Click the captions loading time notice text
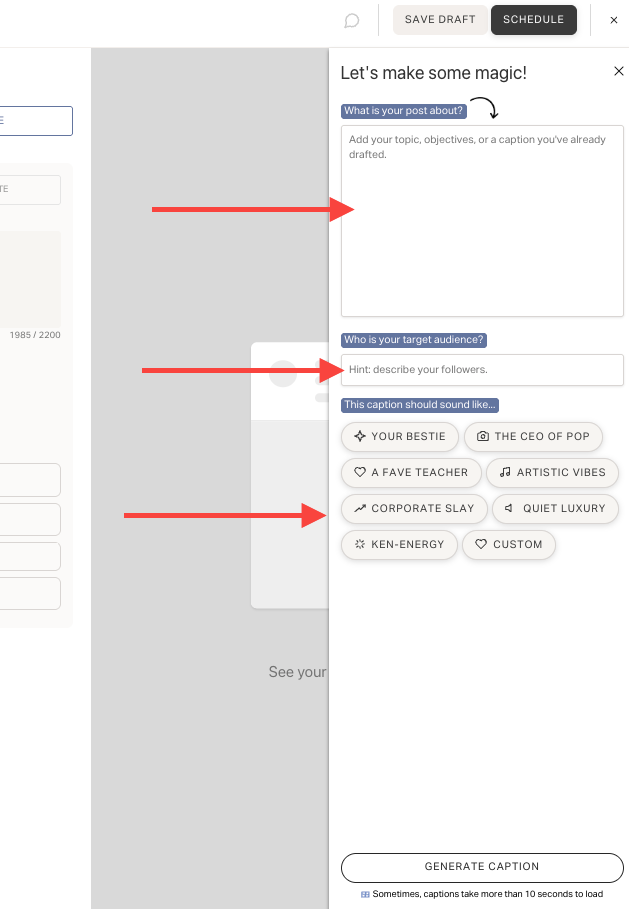This screenshot has height=909, width=629. tap(488, 894)
